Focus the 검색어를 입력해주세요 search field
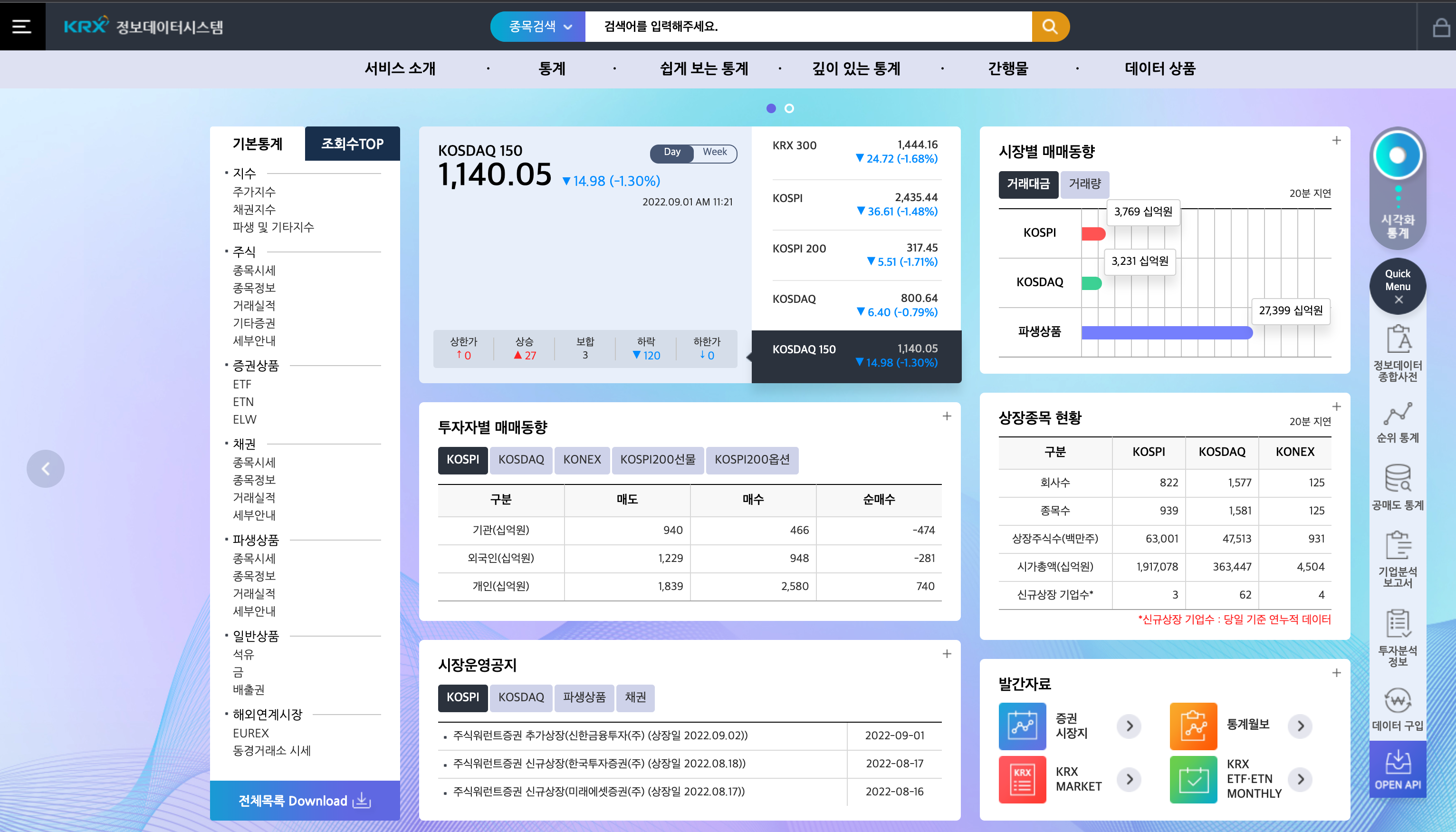This screenshot has width=1456, height=832. (808, 26)
